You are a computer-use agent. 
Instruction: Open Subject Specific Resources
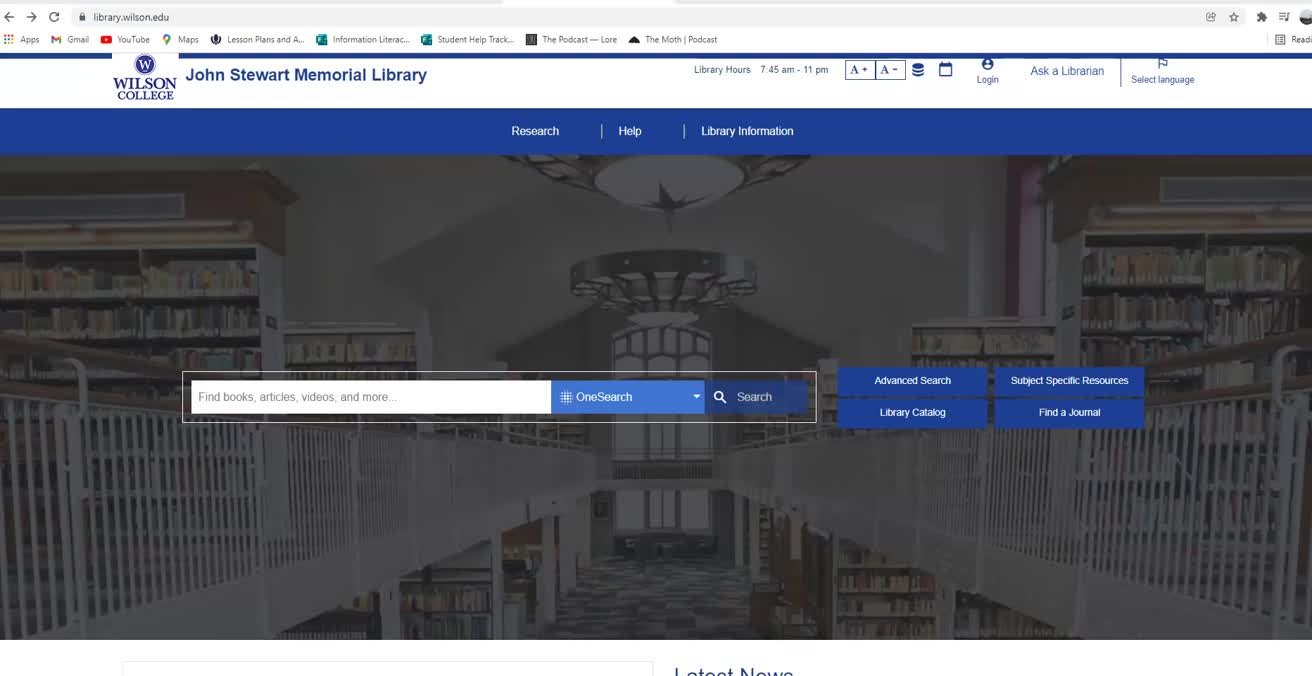tap(1069, 381)
